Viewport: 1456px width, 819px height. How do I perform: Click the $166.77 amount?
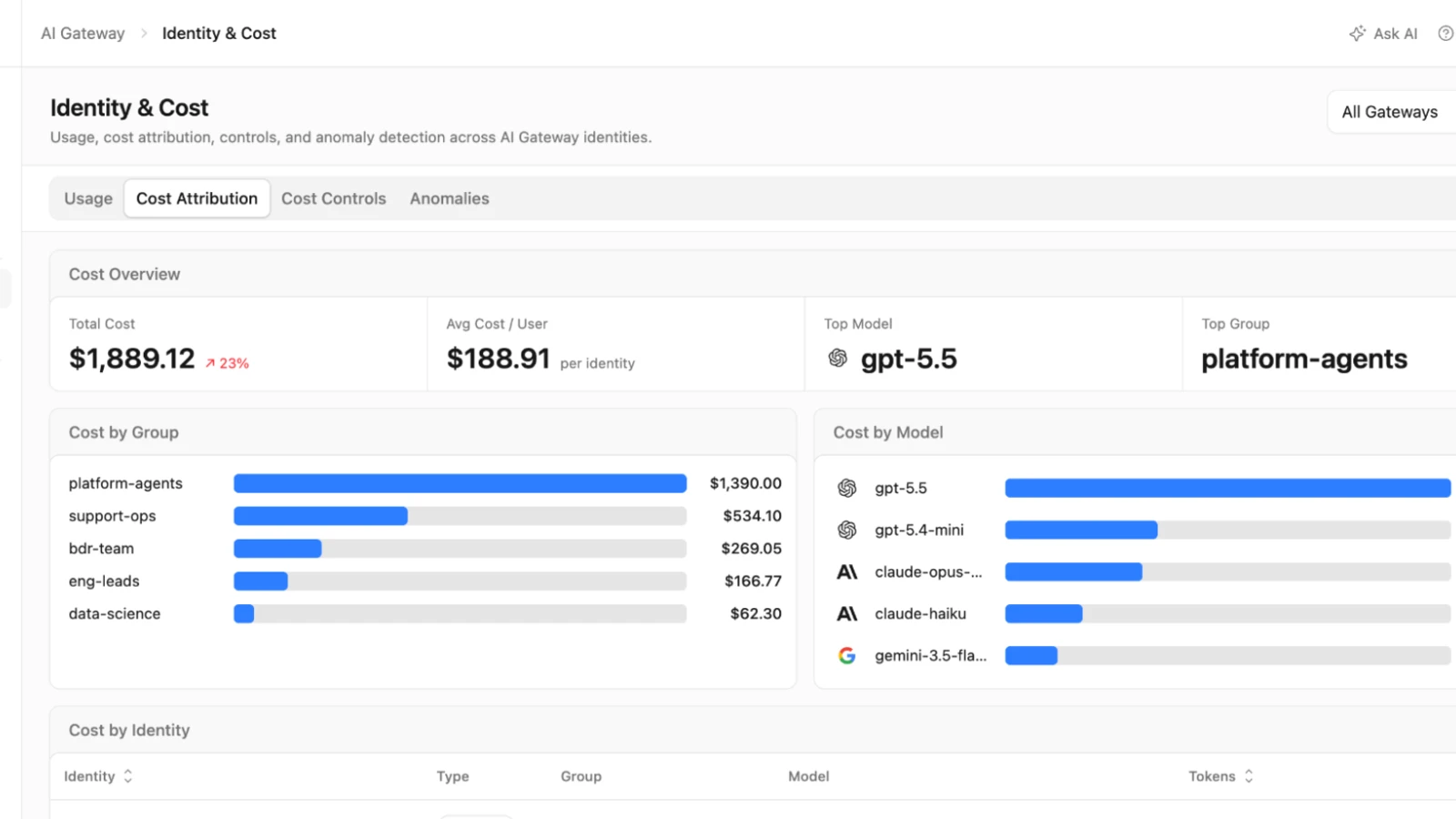coord(753,581)
